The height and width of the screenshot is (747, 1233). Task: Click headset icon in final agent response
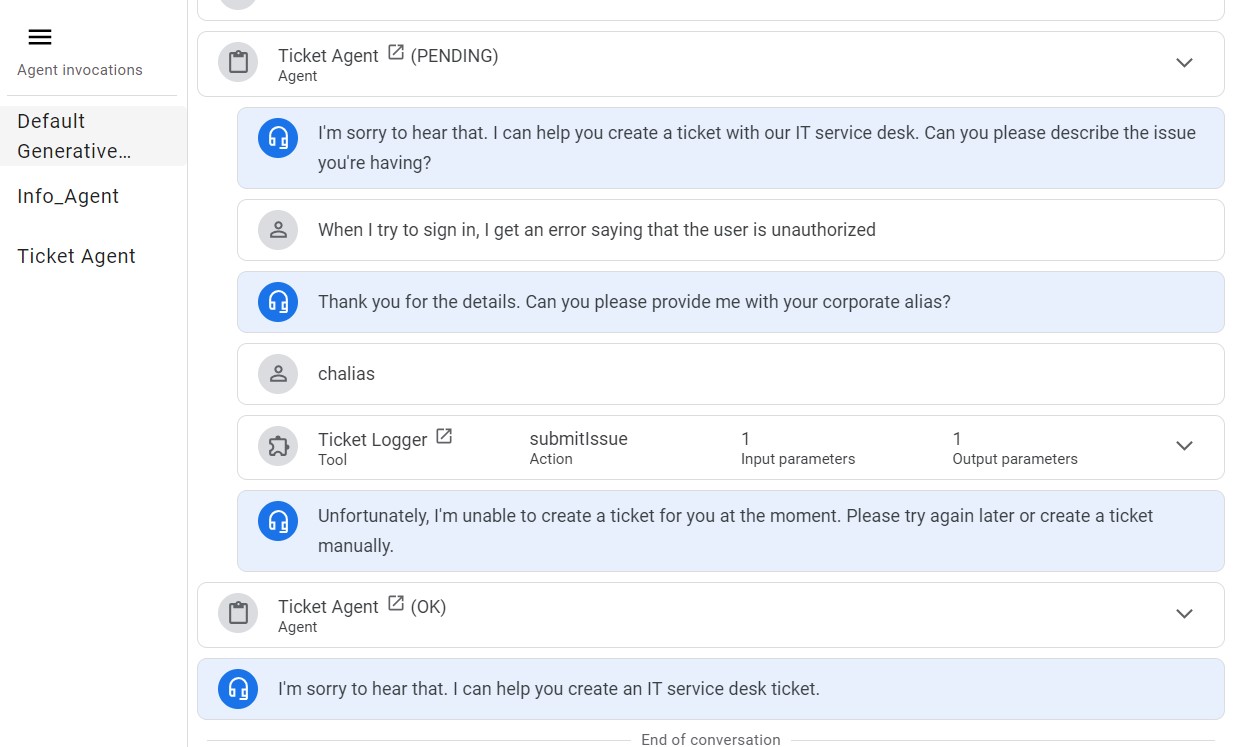238,689
